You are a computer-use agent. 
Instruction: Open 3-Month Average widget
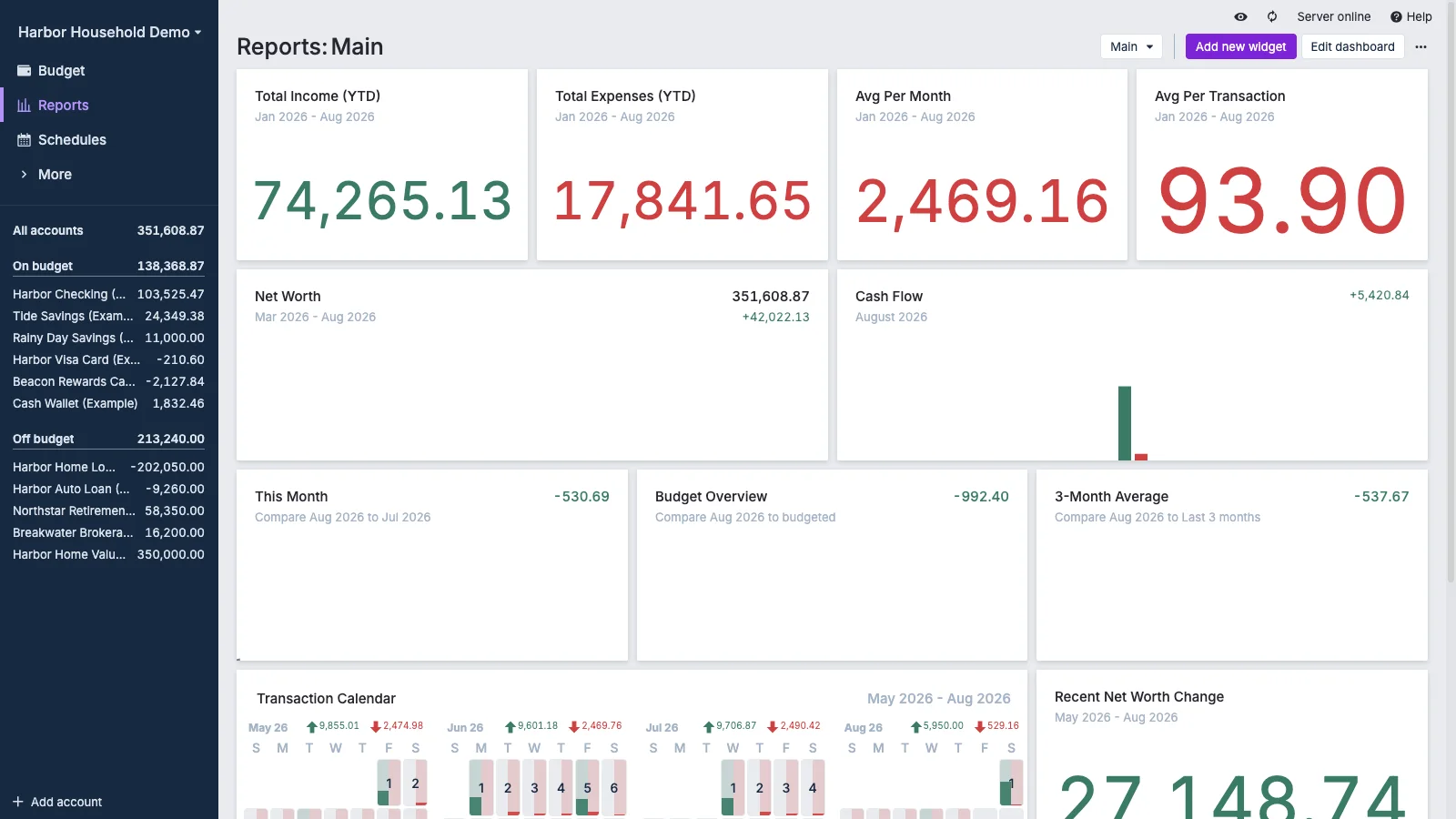pyautogui.click(x=1232, y=565)
